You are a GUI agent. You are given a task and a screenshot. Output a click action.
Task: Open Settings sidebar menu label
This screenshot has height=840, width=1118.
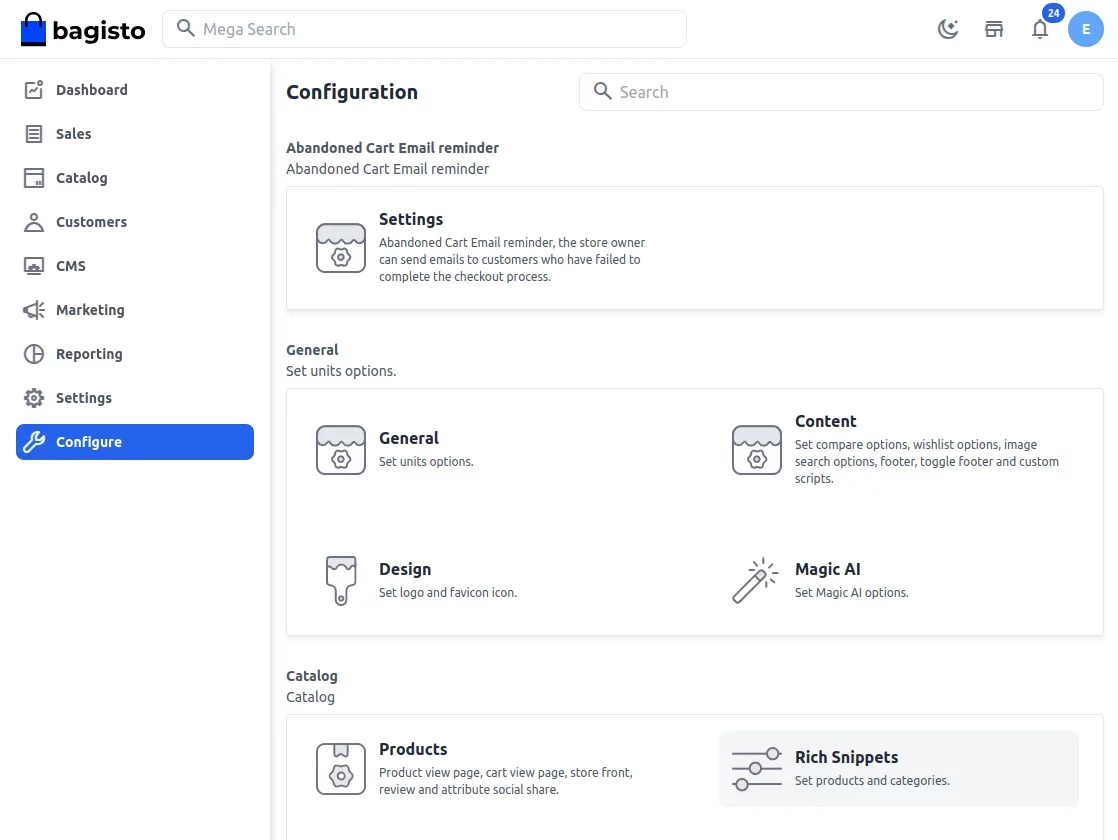[x=84, y=398]
